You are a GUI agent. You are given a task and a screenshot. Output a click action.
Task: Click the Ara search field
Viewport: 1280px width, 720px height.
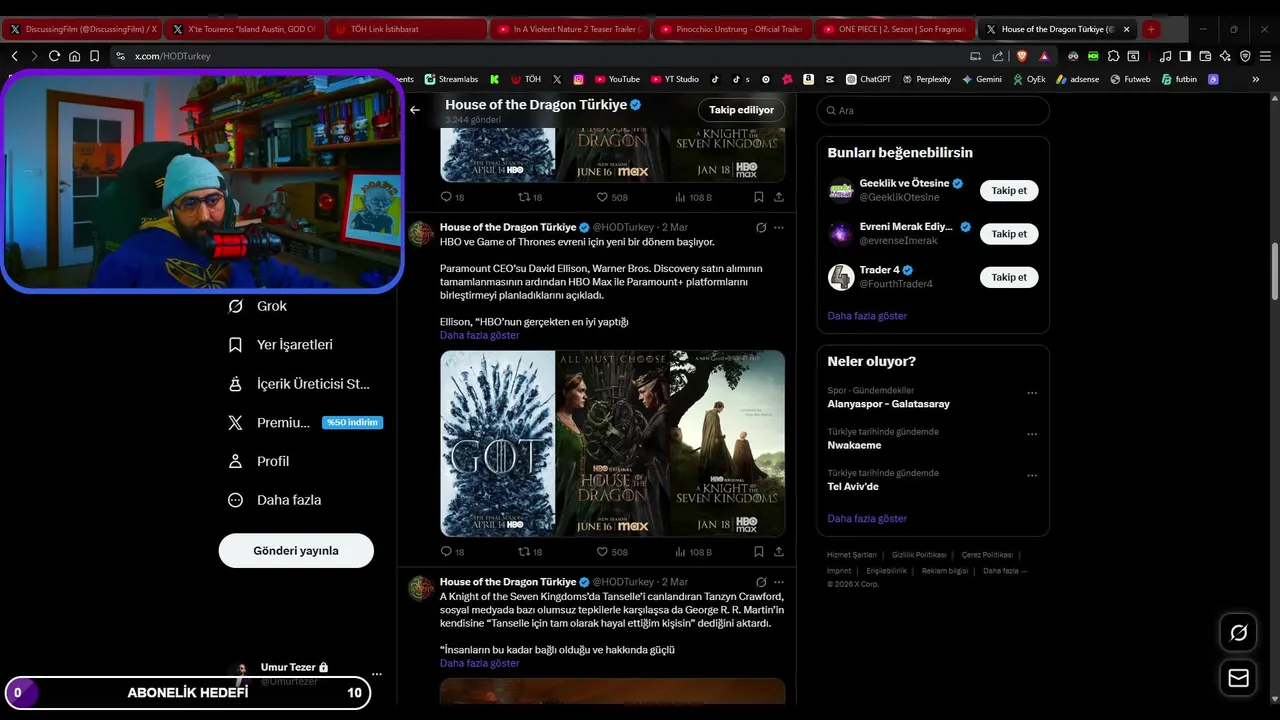933,111
